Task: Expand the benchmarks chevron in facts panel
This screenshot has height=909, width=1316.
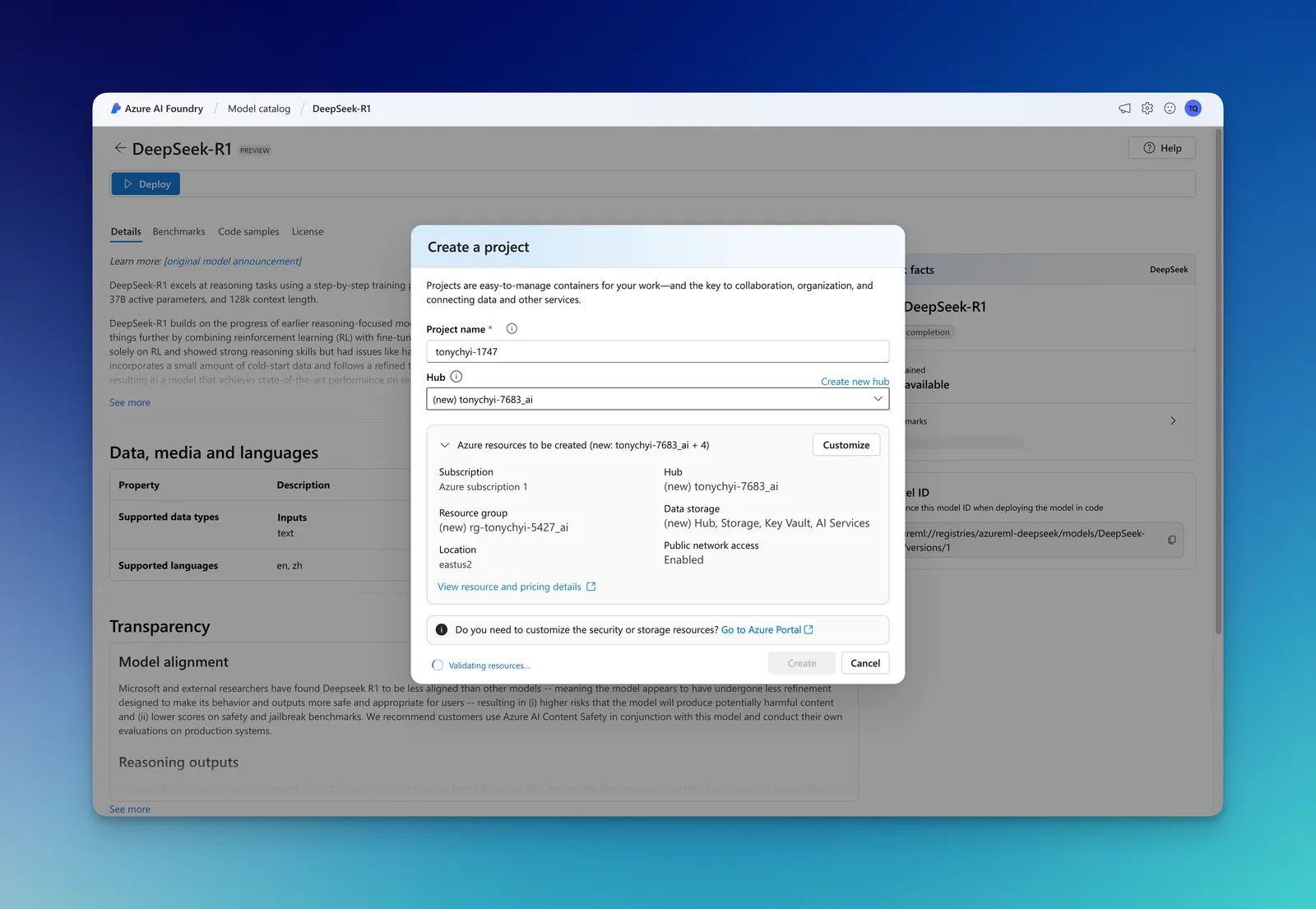Action: (1173, 421)
